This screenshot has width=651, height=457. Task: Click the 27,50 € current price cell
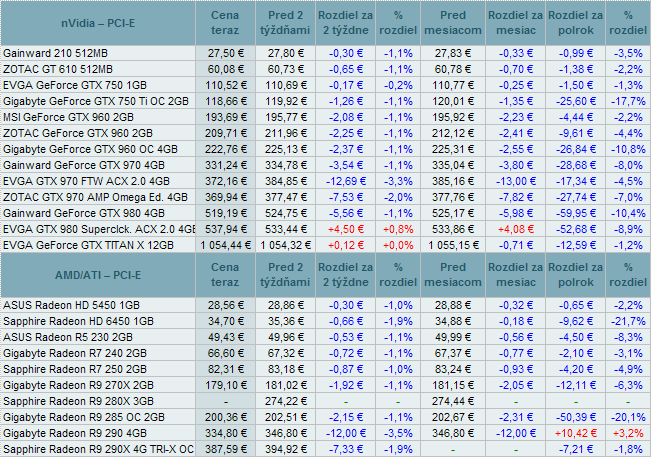click(225, 53)
